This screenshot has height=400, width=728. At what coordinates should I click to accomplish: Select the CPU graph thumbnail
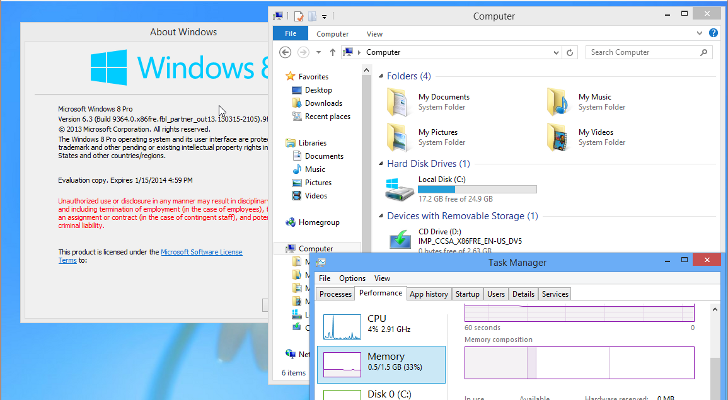point(342,327)
